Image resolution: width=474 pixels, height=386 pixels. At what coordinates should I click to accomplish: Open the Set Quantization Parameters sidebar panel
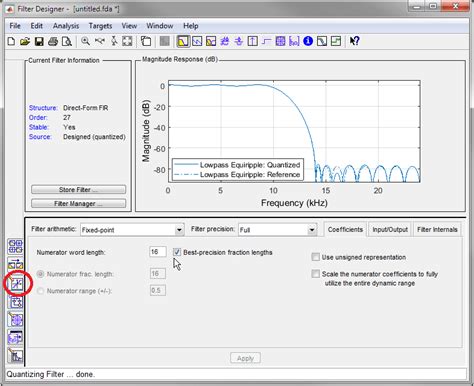coord(17,284)
